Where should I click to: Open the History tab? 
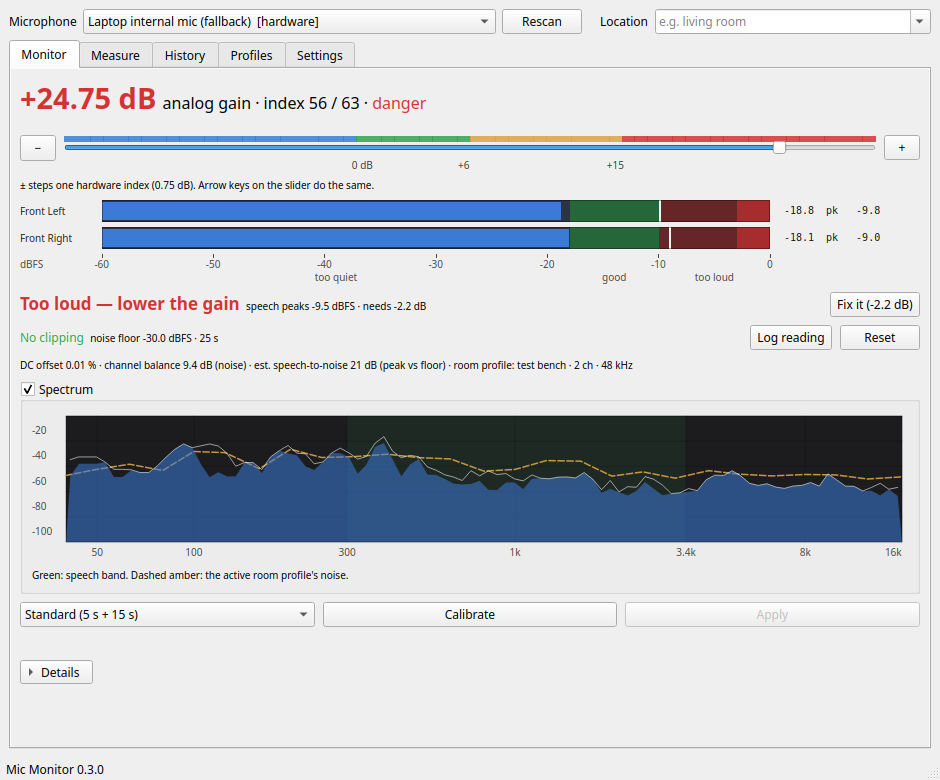point(185,55)
